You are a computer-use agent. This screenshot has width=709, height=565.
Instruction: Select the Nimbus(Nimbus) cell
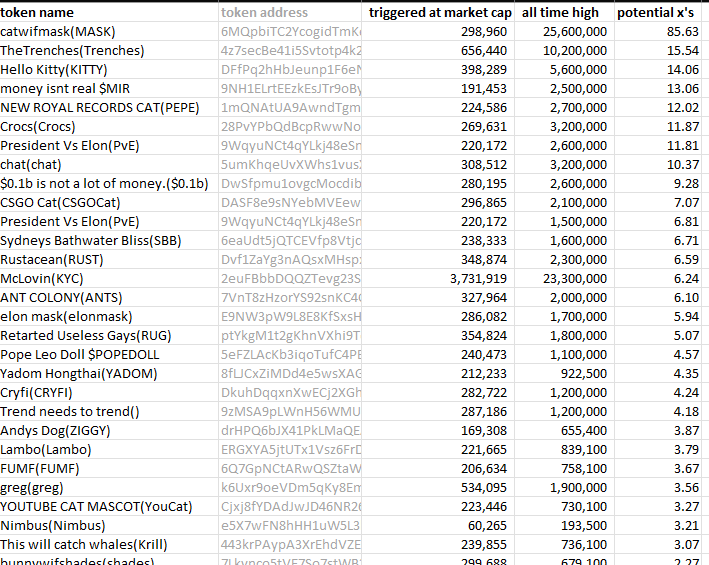coord(109,525)
